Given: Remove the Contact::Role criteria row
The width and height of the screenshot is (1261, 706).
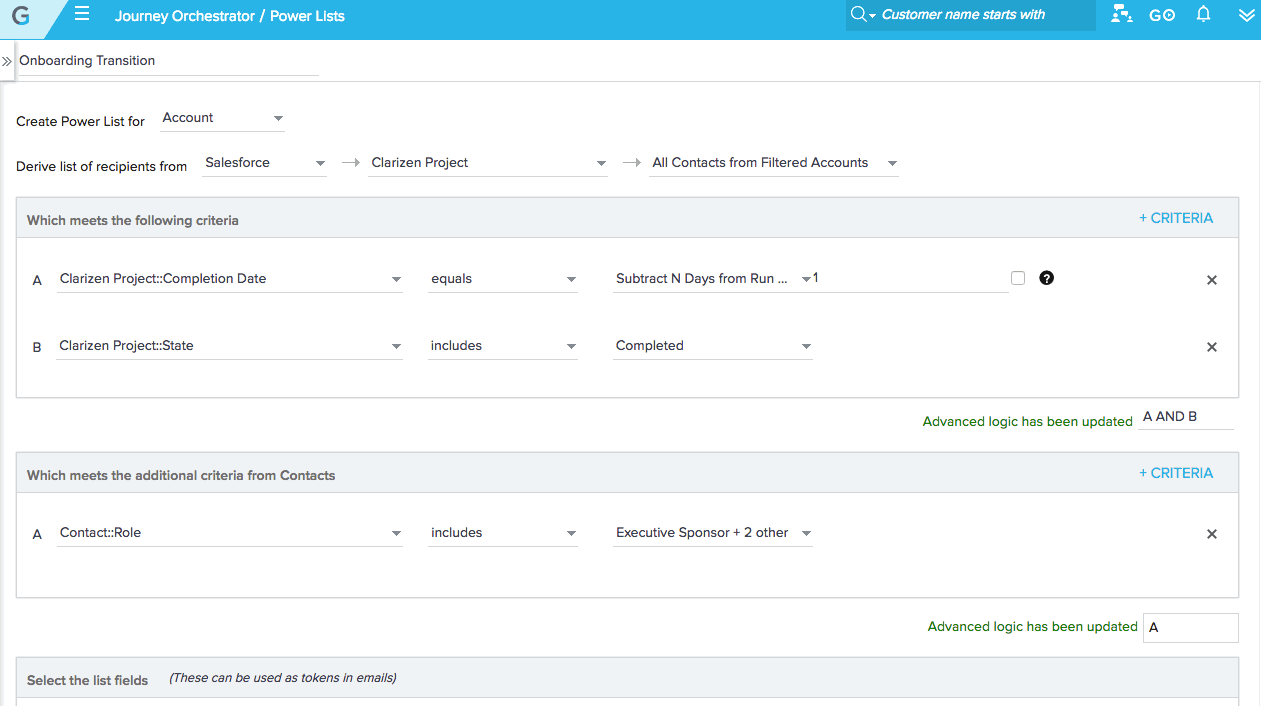Looking at the screenshot, I should tap(1212, 534).
